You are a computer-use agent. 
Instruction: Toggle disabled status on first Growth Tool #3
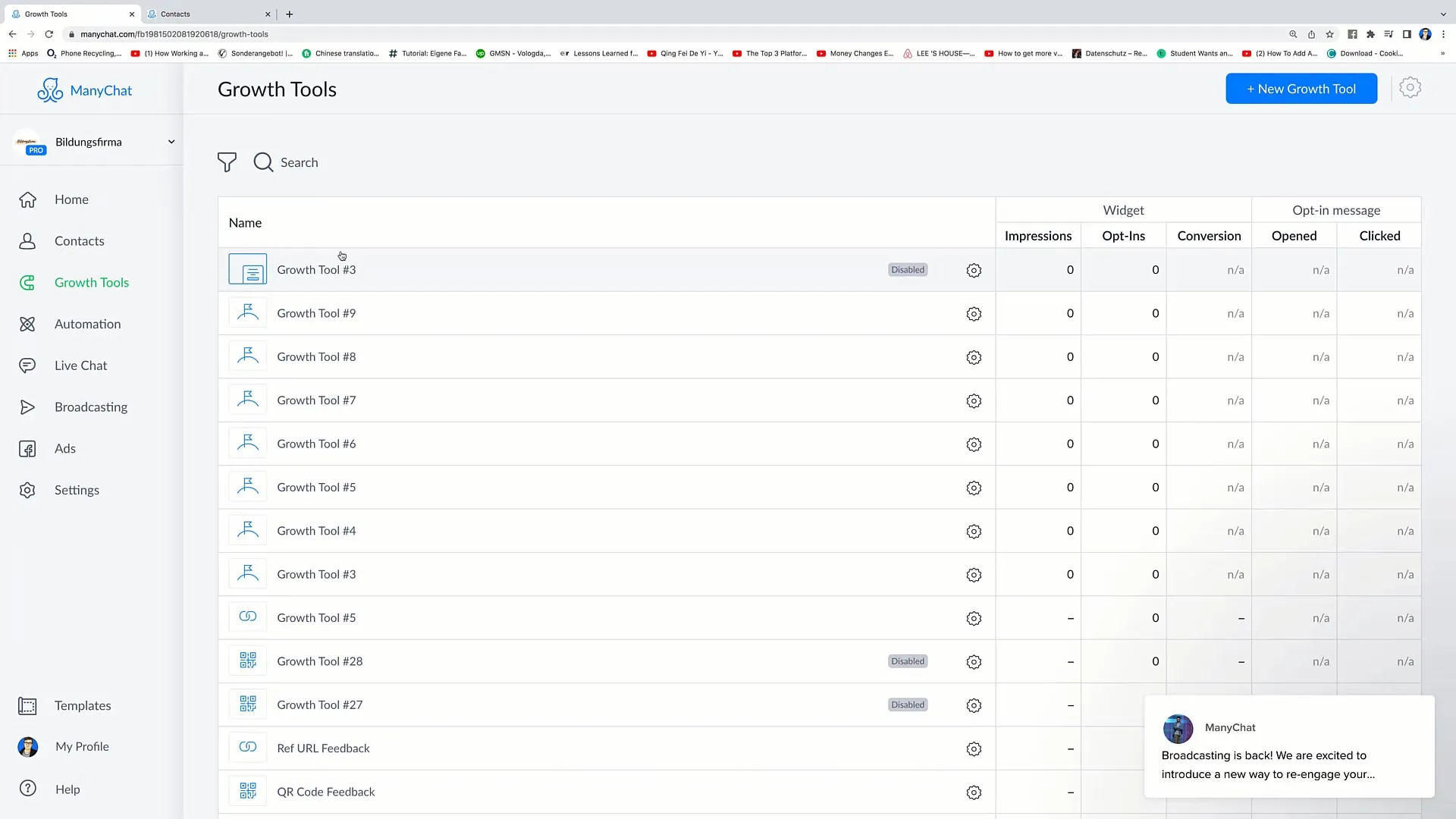908,269
